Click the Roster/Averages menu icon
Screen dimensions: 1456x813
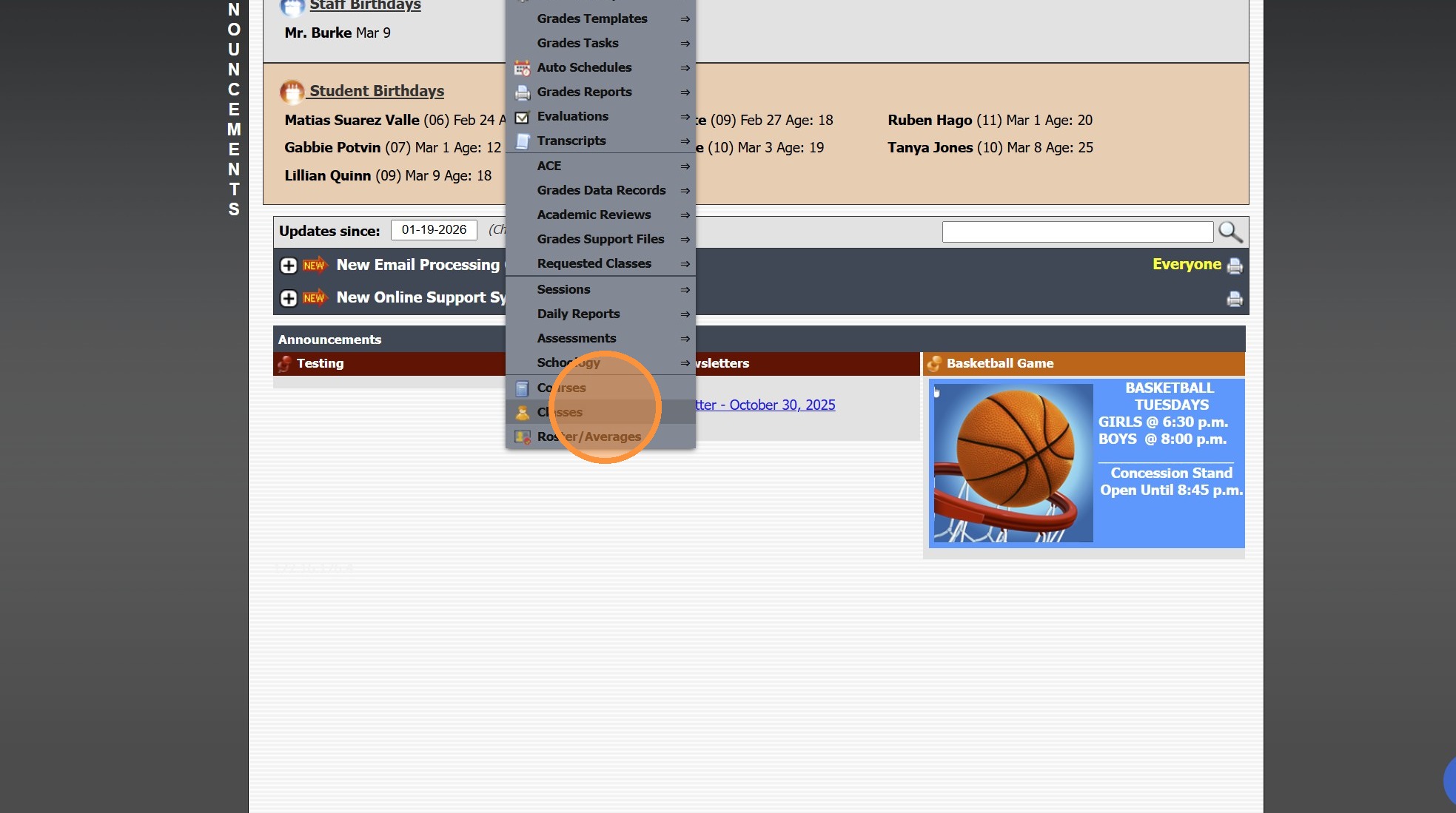point(522,437)
